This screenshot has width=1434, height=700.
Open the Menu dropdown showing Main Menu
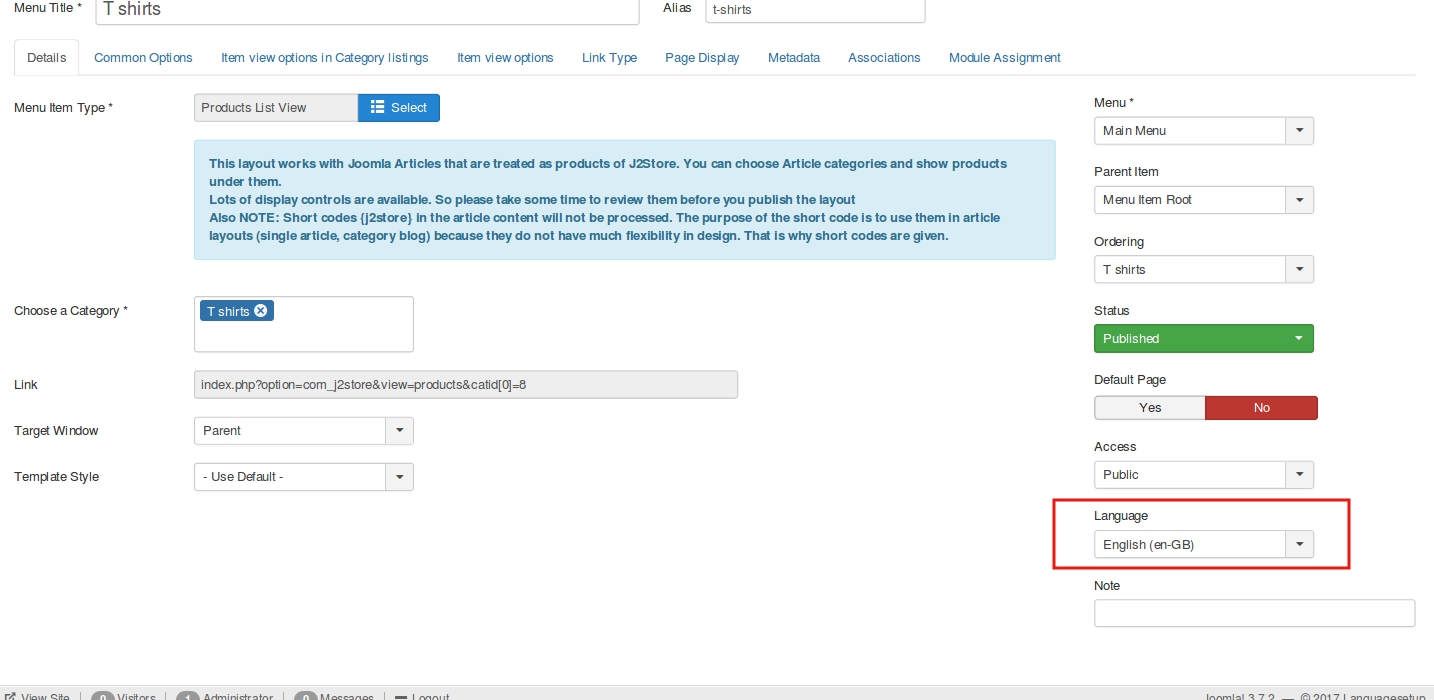coord(1203,131)
